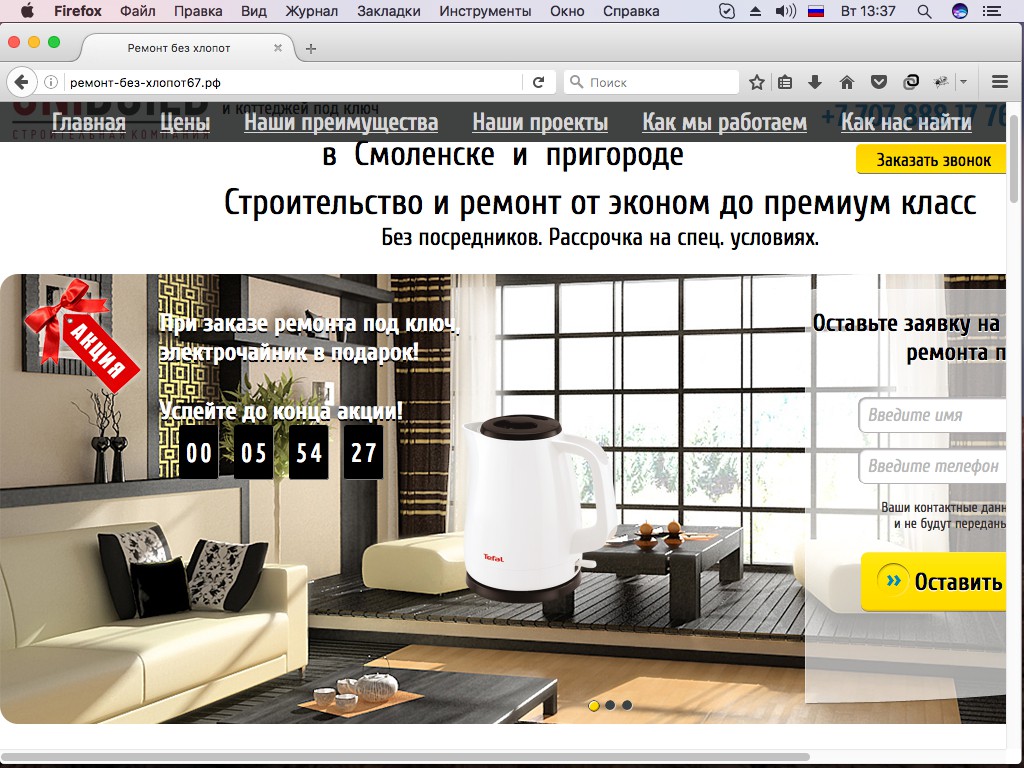This screenshot has height=768, width=1024.
Task: Open the Окно menu
Action: tap(567, 11)
